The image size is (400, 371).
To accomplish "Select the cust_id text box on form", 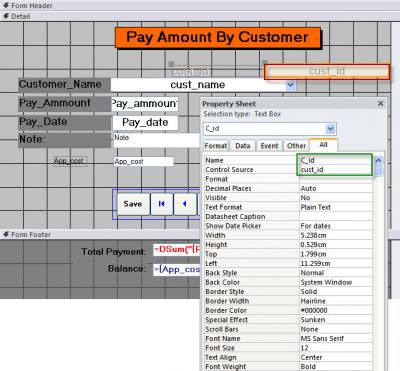I will point(327,71).
